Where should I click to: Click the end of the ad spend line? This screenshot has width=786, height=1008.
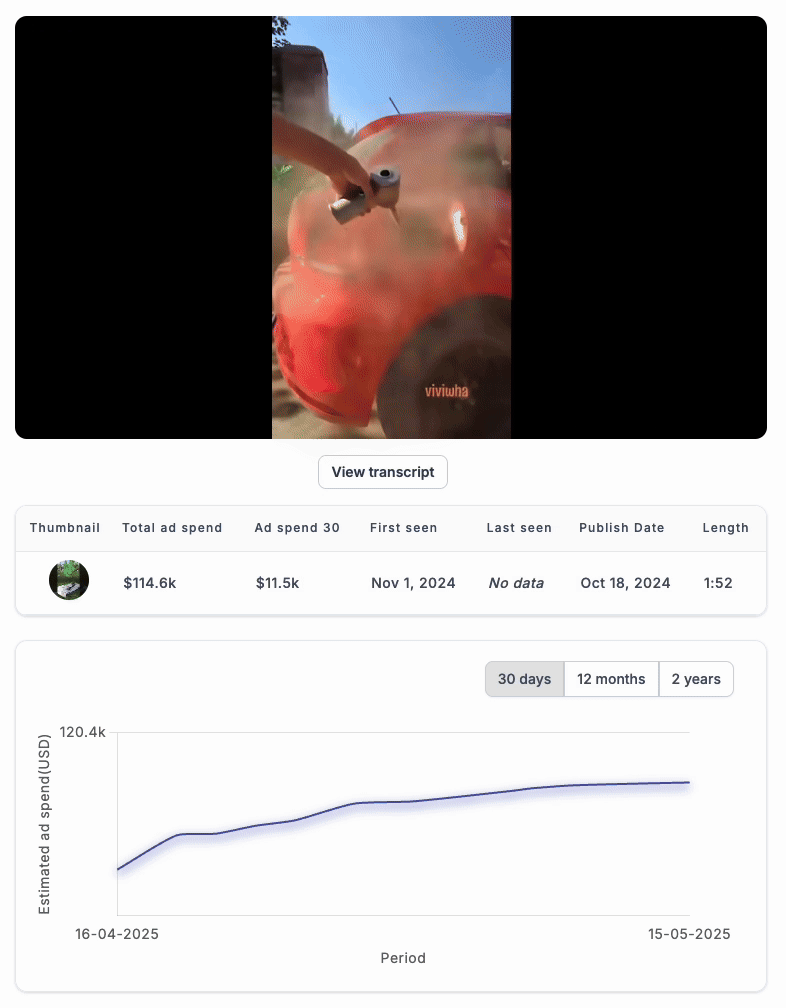(689, 782)
